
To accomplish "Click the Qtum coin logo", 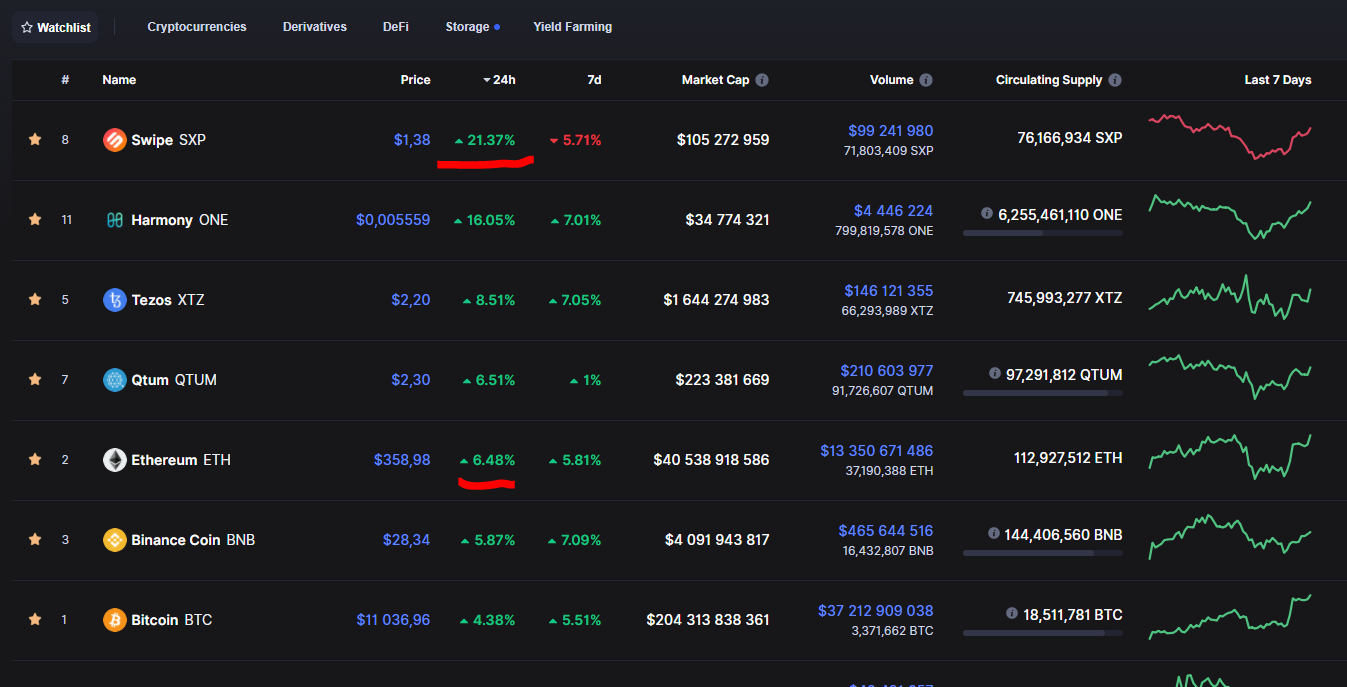I will [x=115, y=380].
